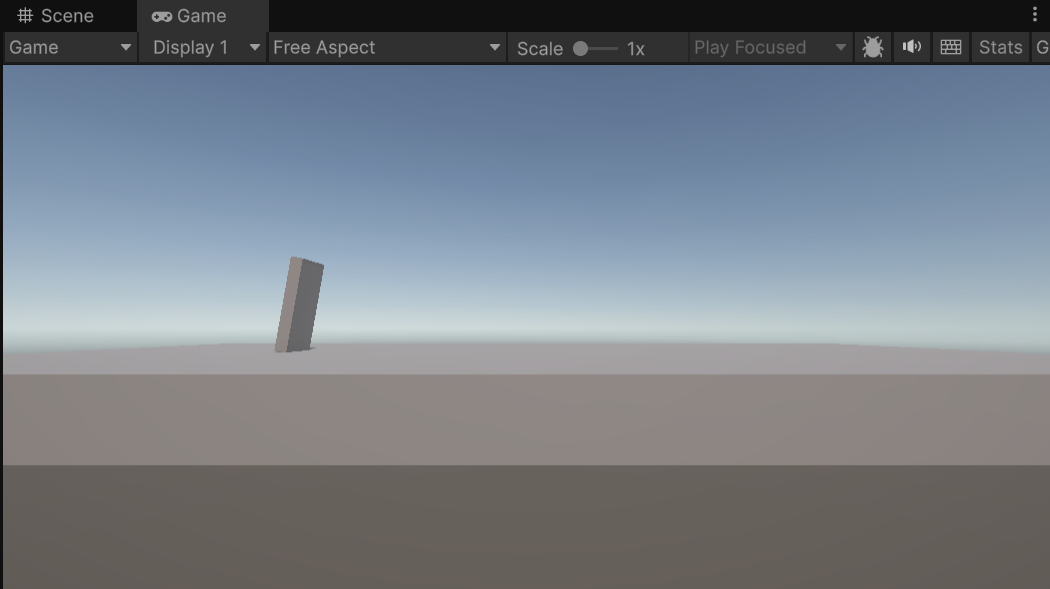Click the bug-shaped debugger icon
This screenshot has width=1050, height=589.
(873, 47)
